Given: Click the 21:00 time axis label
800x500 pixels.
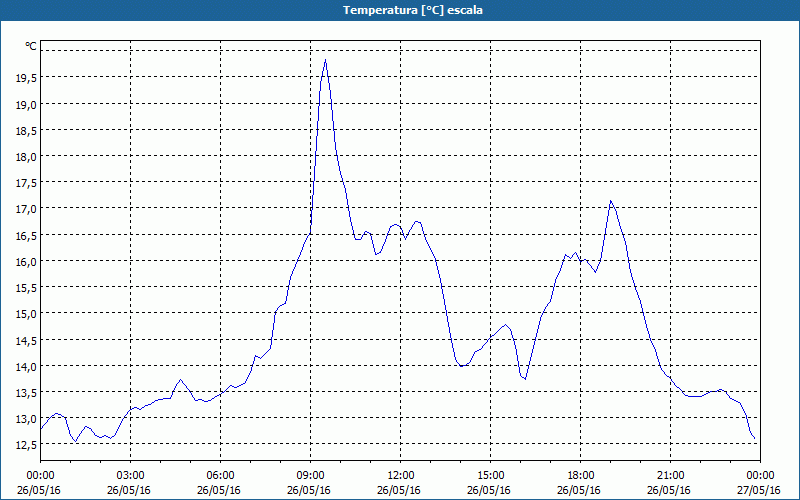Looking at the screenshot, I should 670,476.
